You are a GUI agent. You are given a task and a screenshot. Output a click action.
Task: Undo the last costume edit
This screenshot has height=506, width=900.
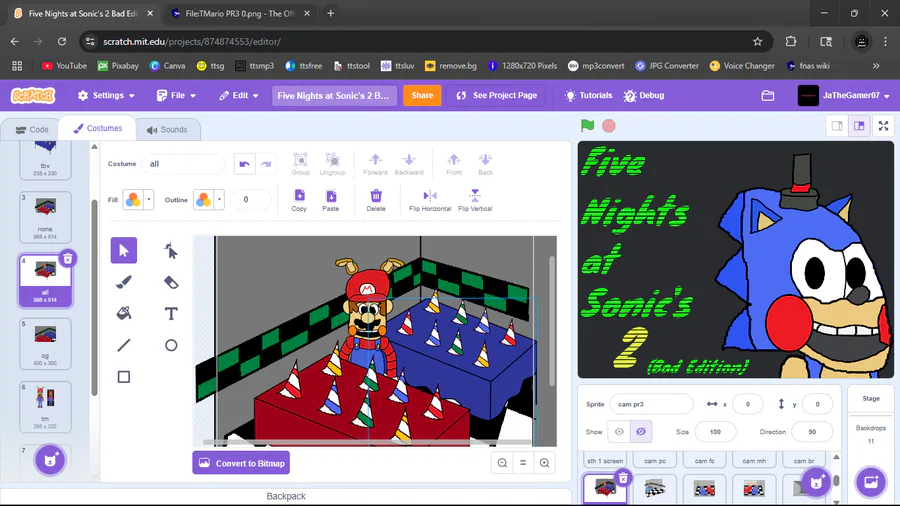(244, 164)
